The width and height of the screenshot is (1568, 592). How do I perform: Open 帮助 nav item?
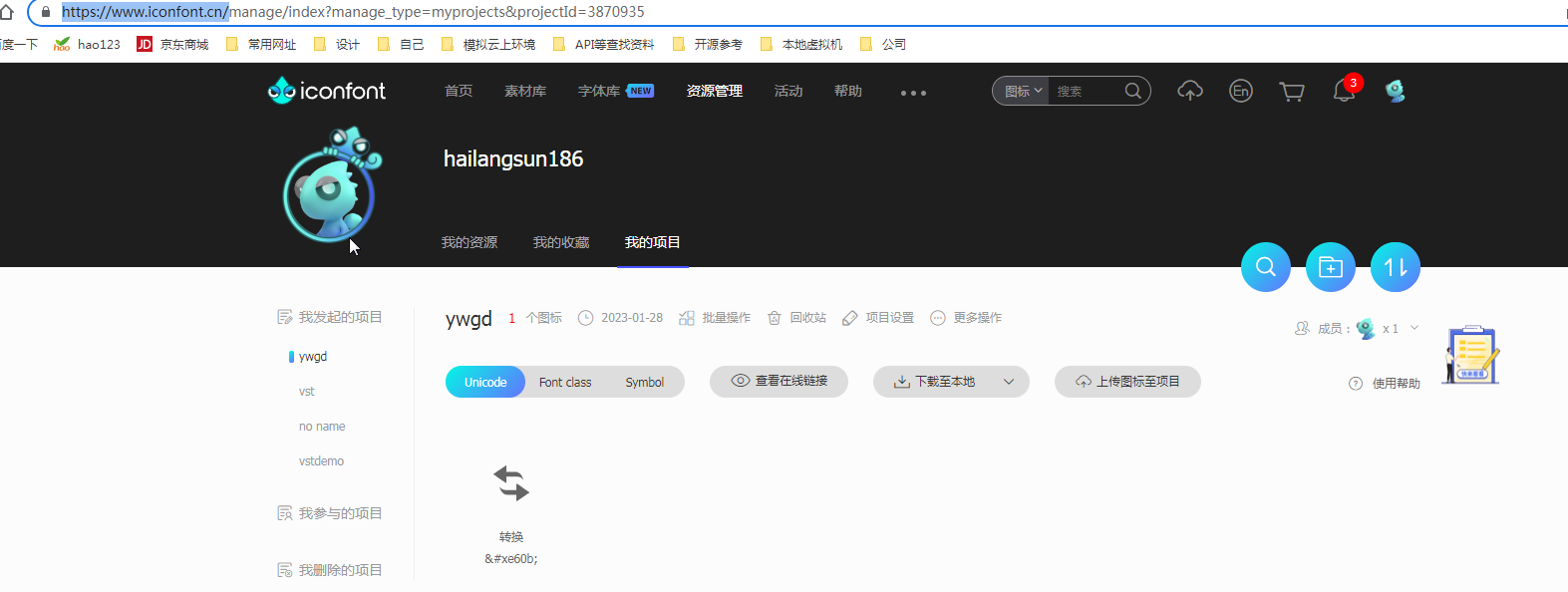[848, 91]
